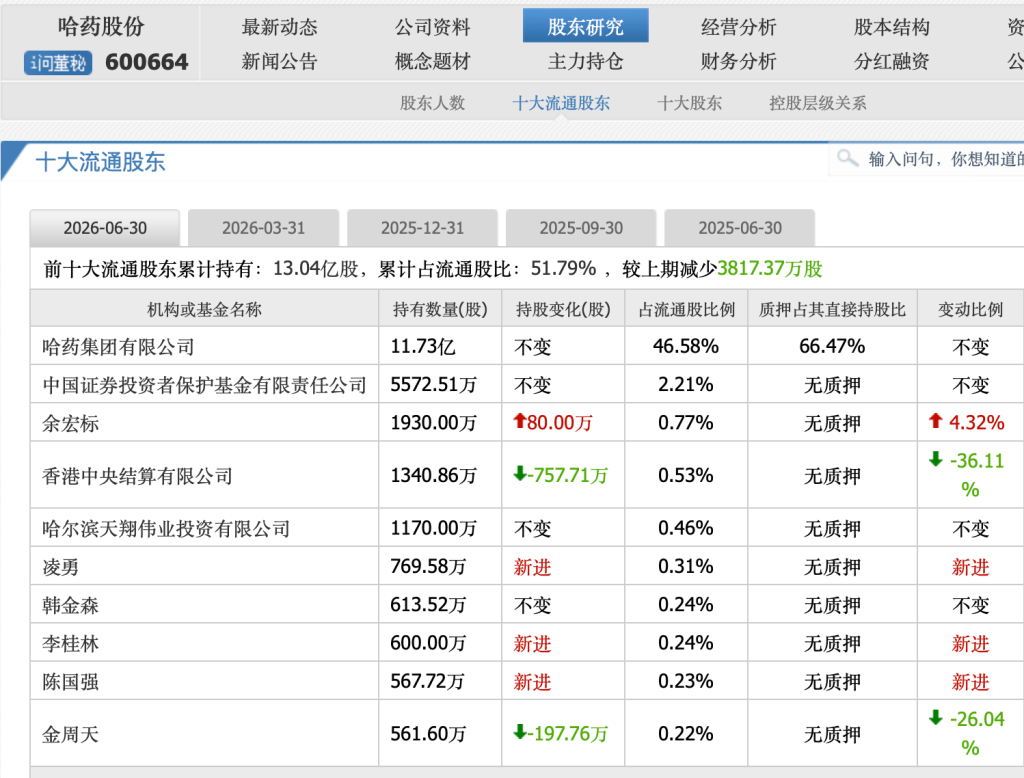Click the 十大流通股东 section heading
1024x778 pixels.
click(101, 162)
